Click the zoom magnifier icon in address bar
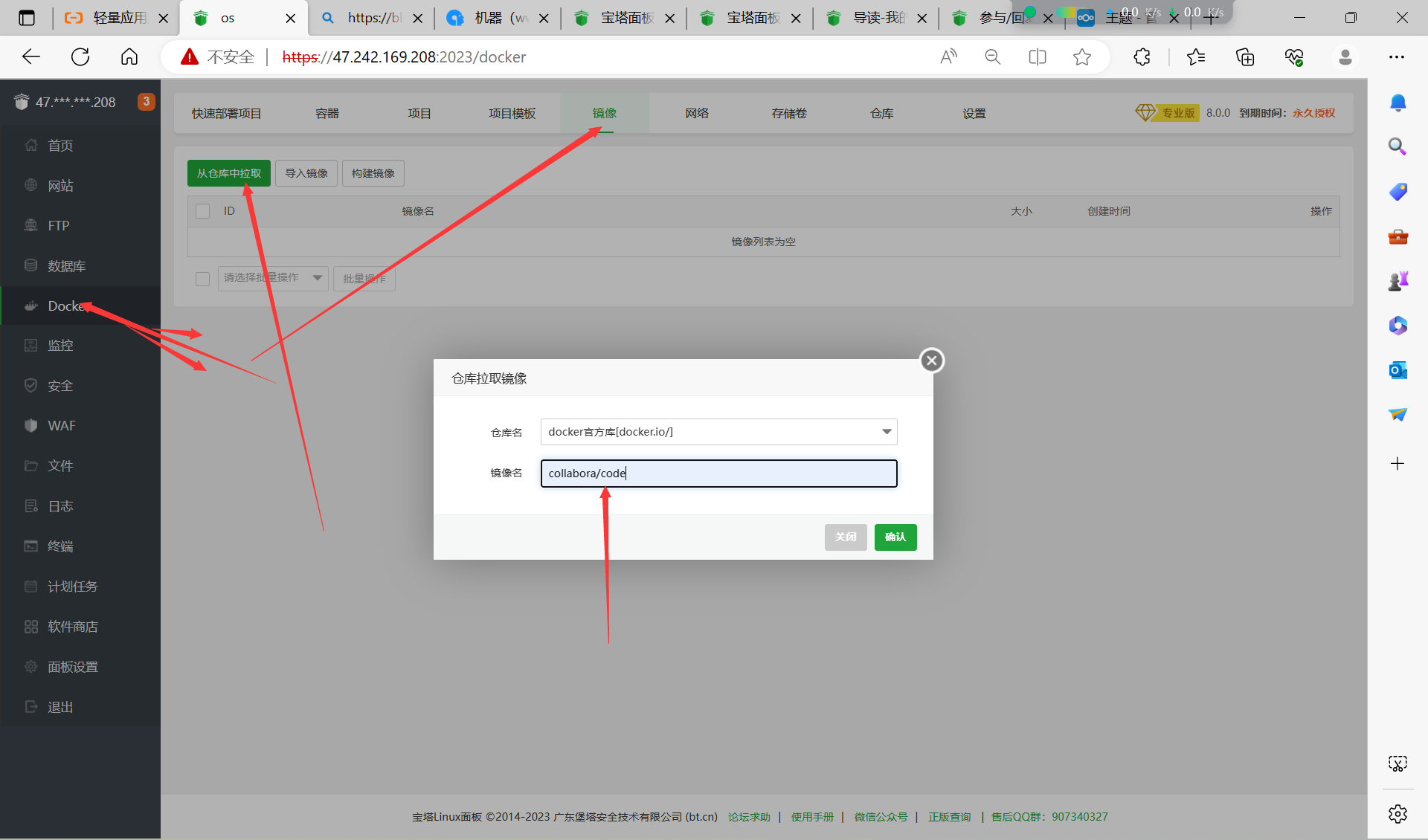This screenshot has width=1428, height=840. point(992,56)
